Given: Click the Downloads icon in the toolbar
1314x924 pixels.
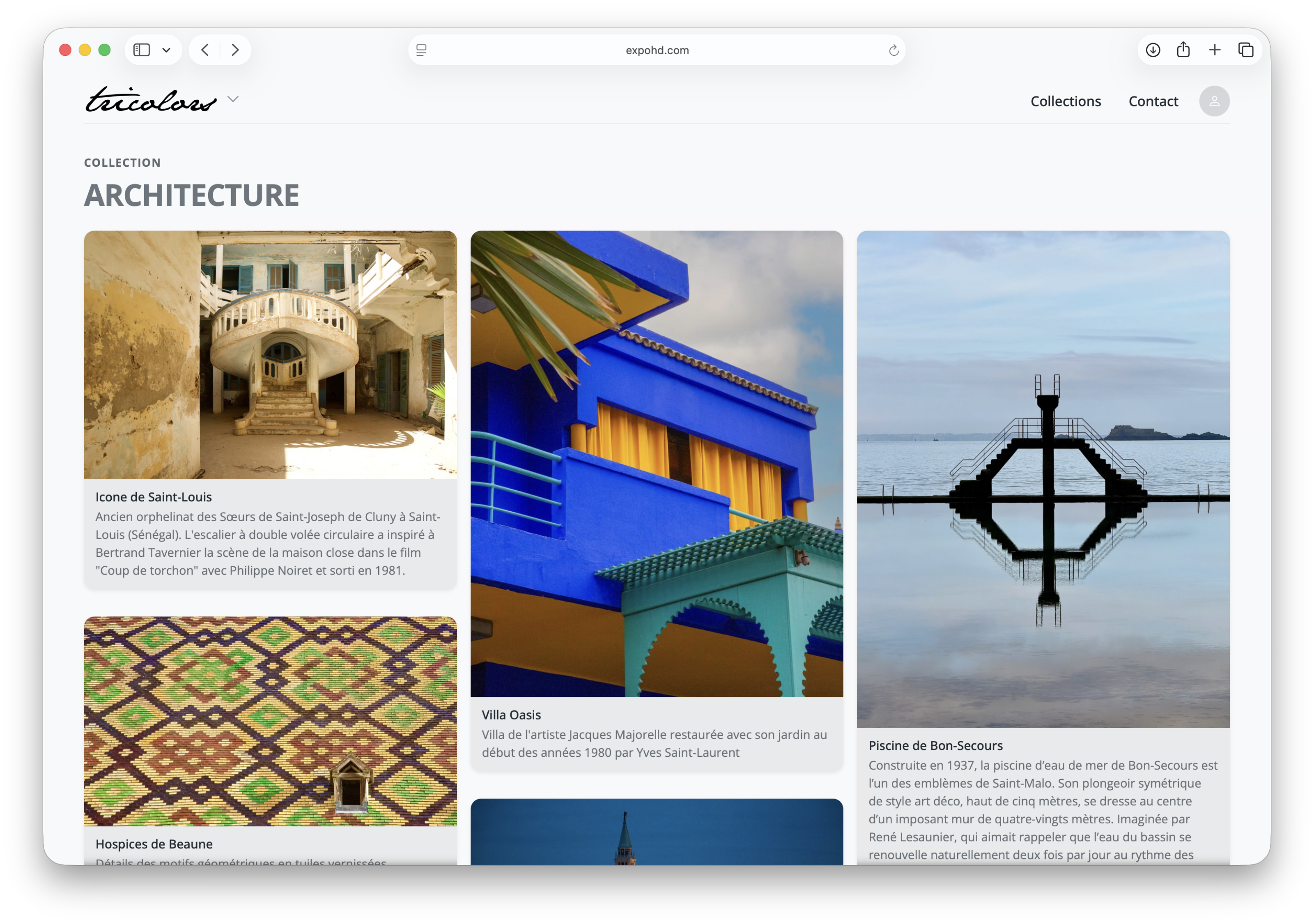Looking at the screenshot, I should tap(1153, 50).
